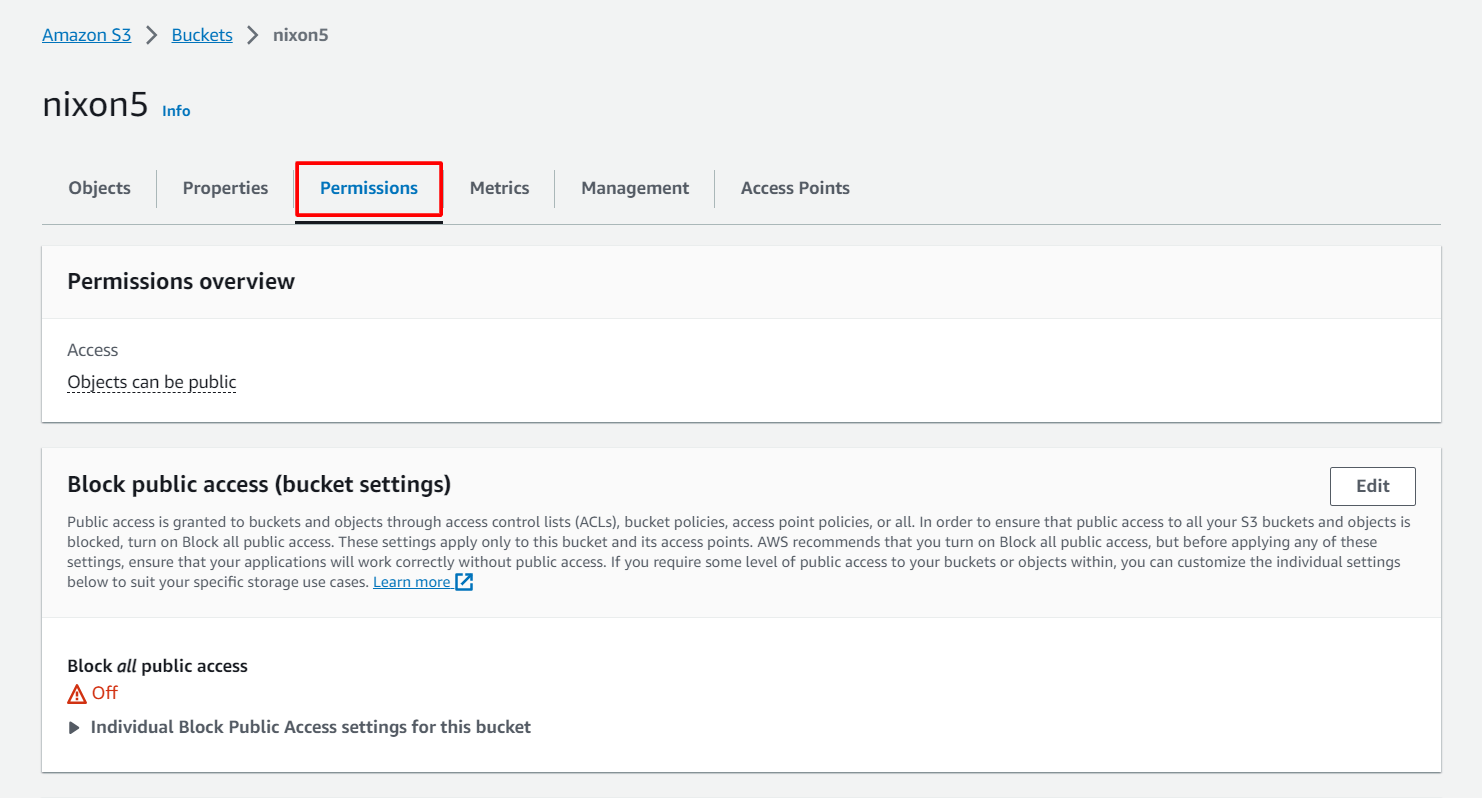The height and width of the screenshot is (798, 1482).
Task: Go to the Metrics tab
Action: click(499, 188)
